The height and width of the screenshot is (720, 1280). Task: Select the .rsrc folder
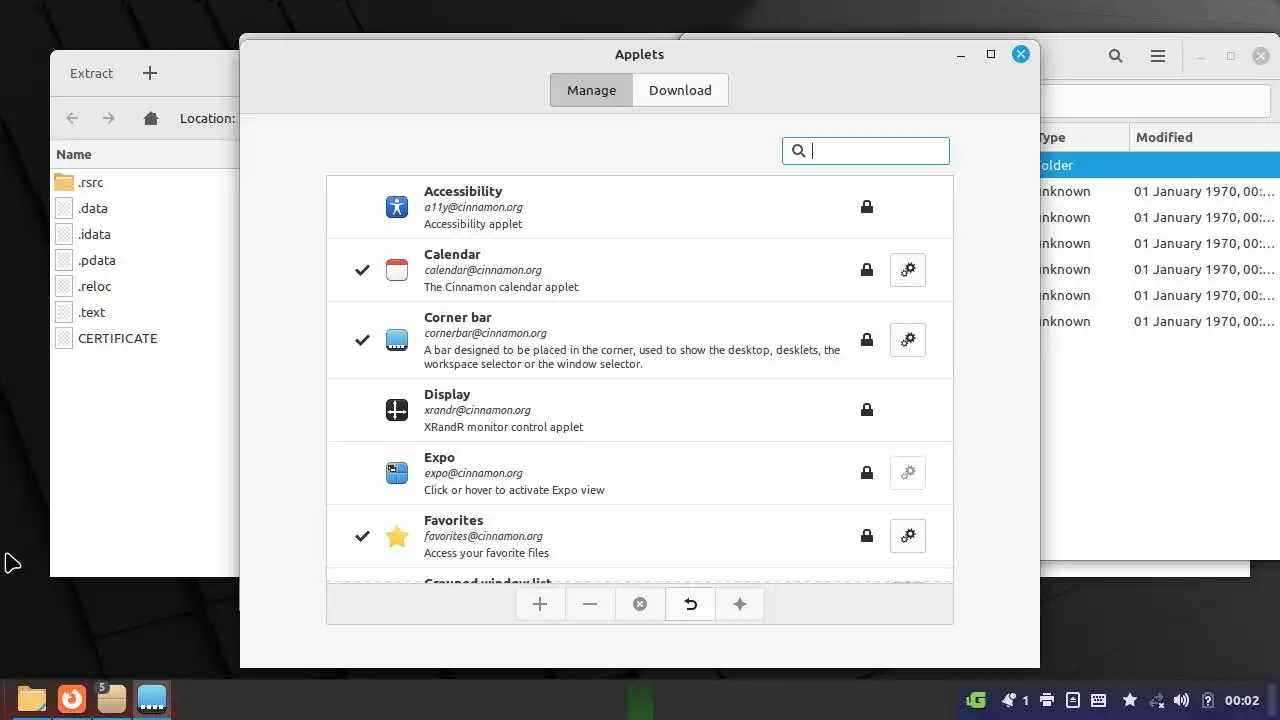coord(91,182)
